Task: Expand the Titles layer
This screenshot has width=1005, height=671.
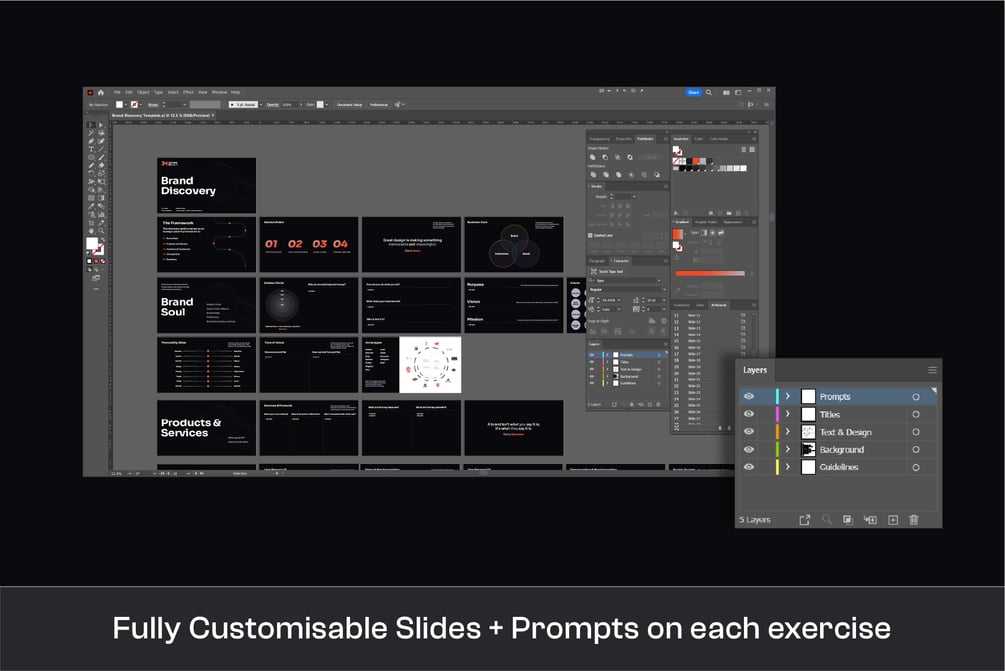Action: click(788, 414)
